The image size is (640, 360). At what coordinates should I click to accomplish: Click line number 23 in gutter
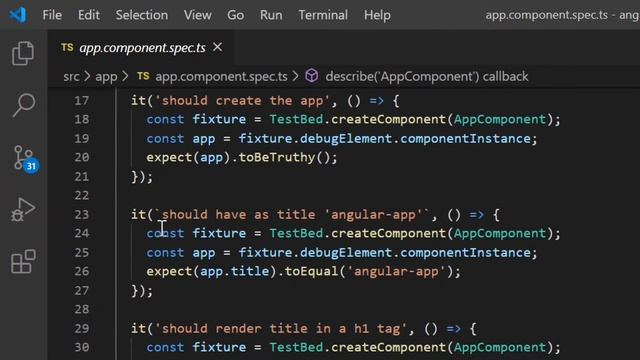82,214
